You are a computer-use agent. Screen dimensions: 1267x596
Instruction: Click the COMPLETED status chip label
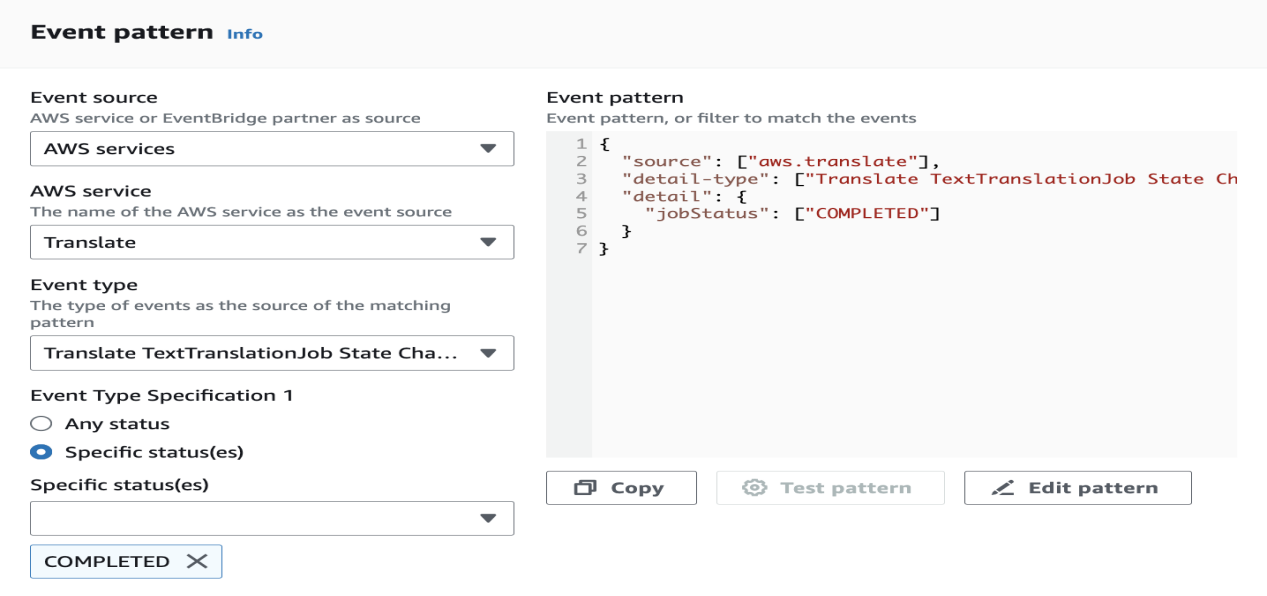(107, 561)
